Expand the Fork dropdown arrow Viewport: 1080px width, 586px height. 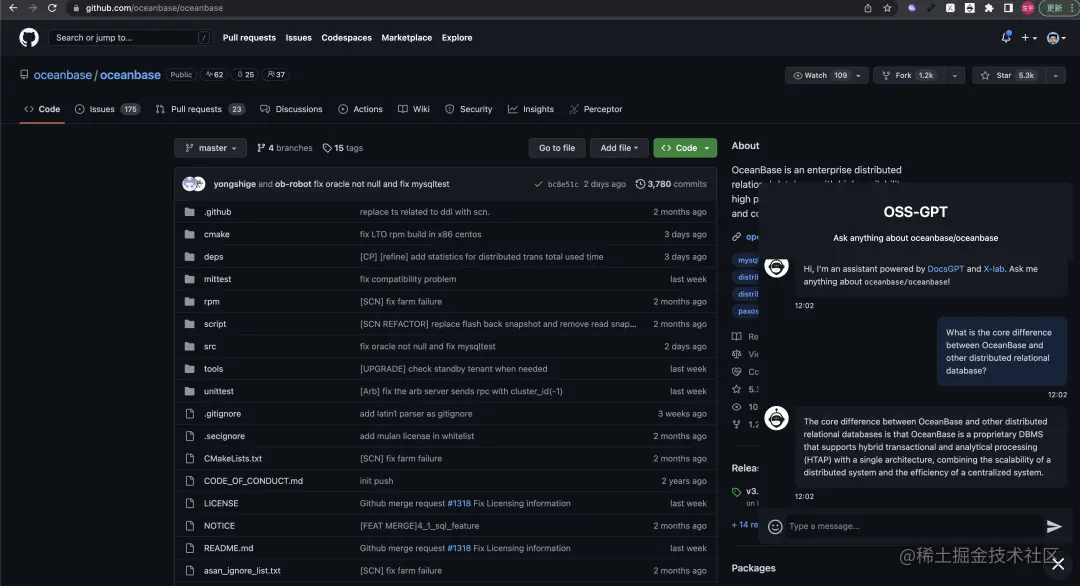pos(954,75)
